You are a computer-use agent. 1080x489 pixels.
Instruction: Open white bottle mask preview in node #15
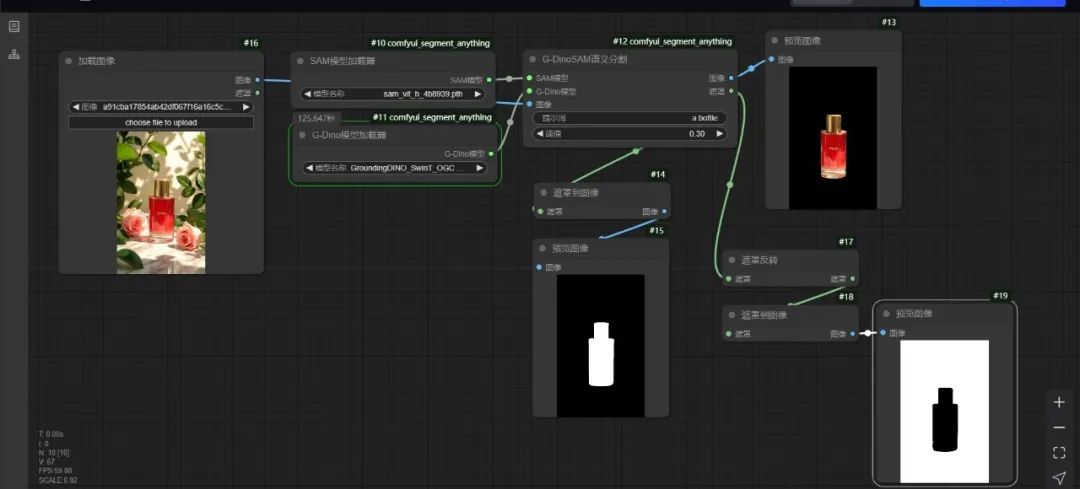pos(601,346)
